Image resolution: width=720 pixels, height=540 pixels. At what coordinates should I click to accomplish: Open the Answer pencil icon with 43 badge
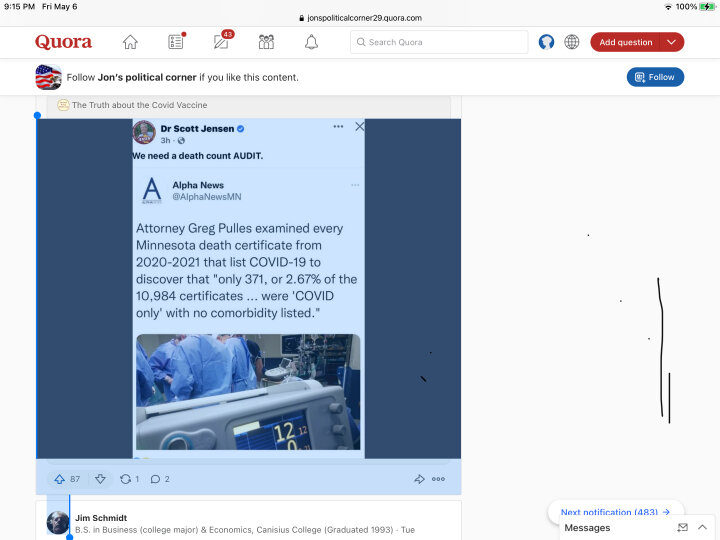point(221,42)
